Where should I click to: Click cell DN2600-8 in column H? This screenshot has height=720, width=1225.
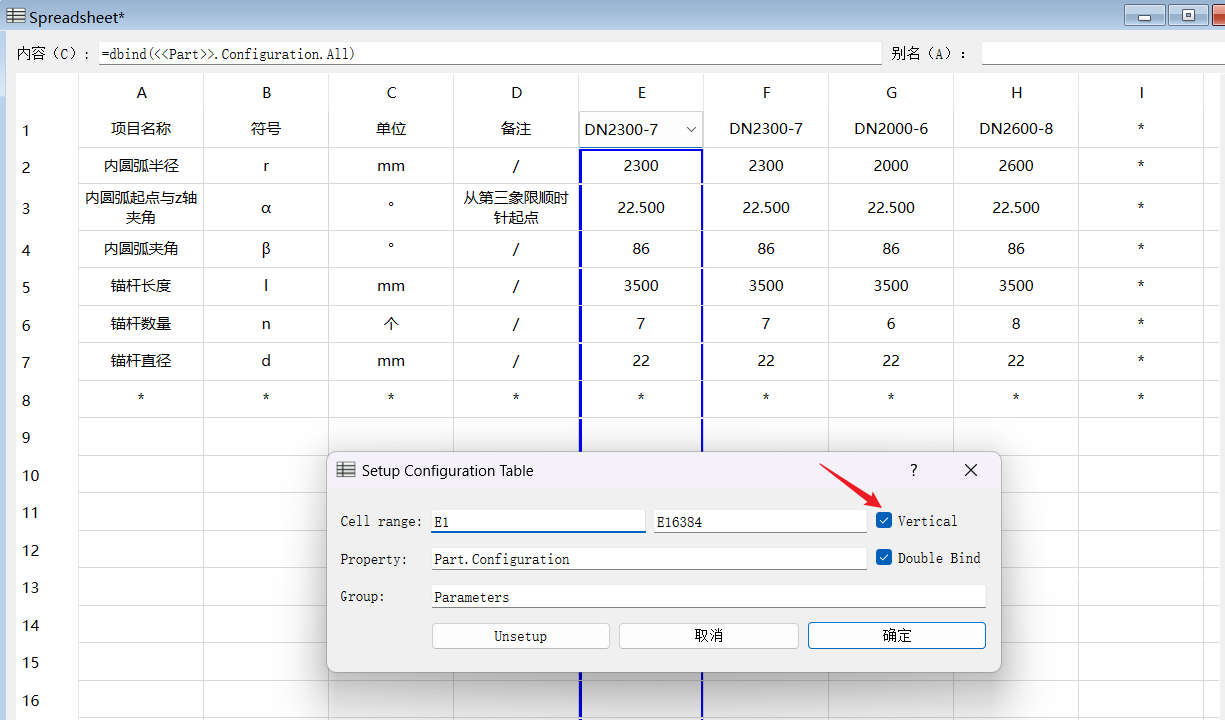[x=1016, y=129]
